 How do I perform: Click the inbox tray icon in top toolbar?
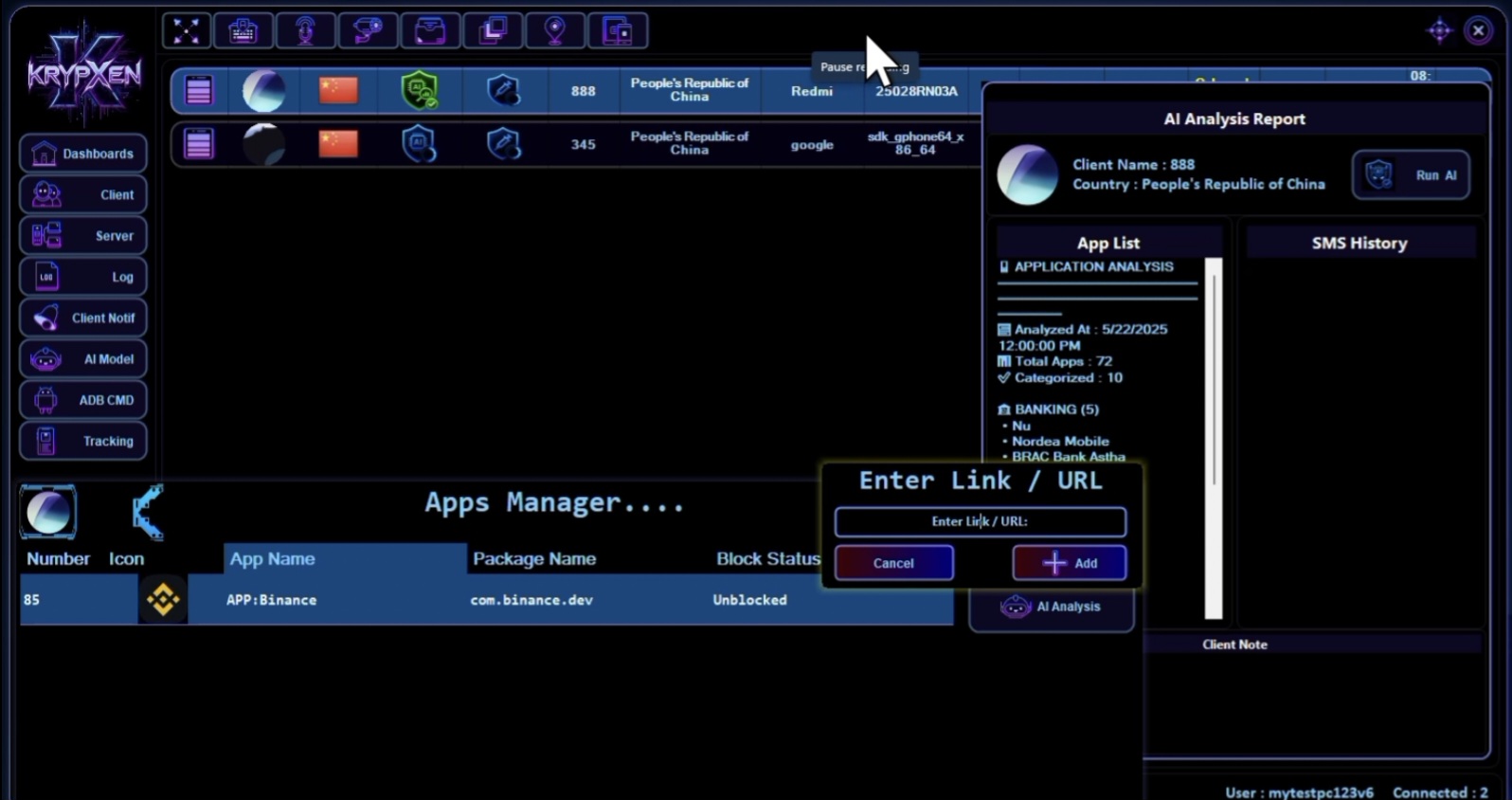[x=430, y=31]
